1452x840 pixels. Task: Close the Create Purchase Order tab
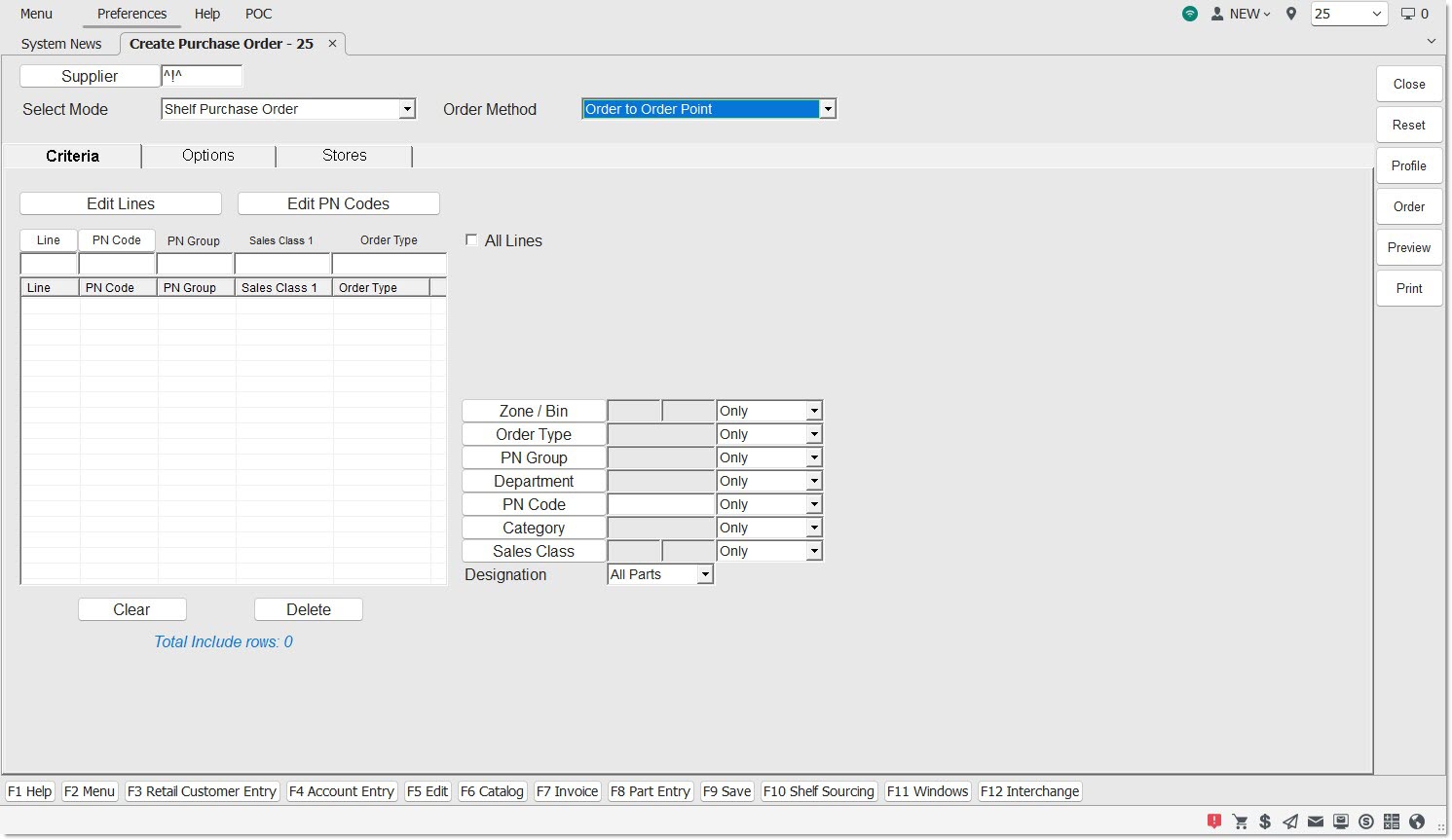(332, 44)
